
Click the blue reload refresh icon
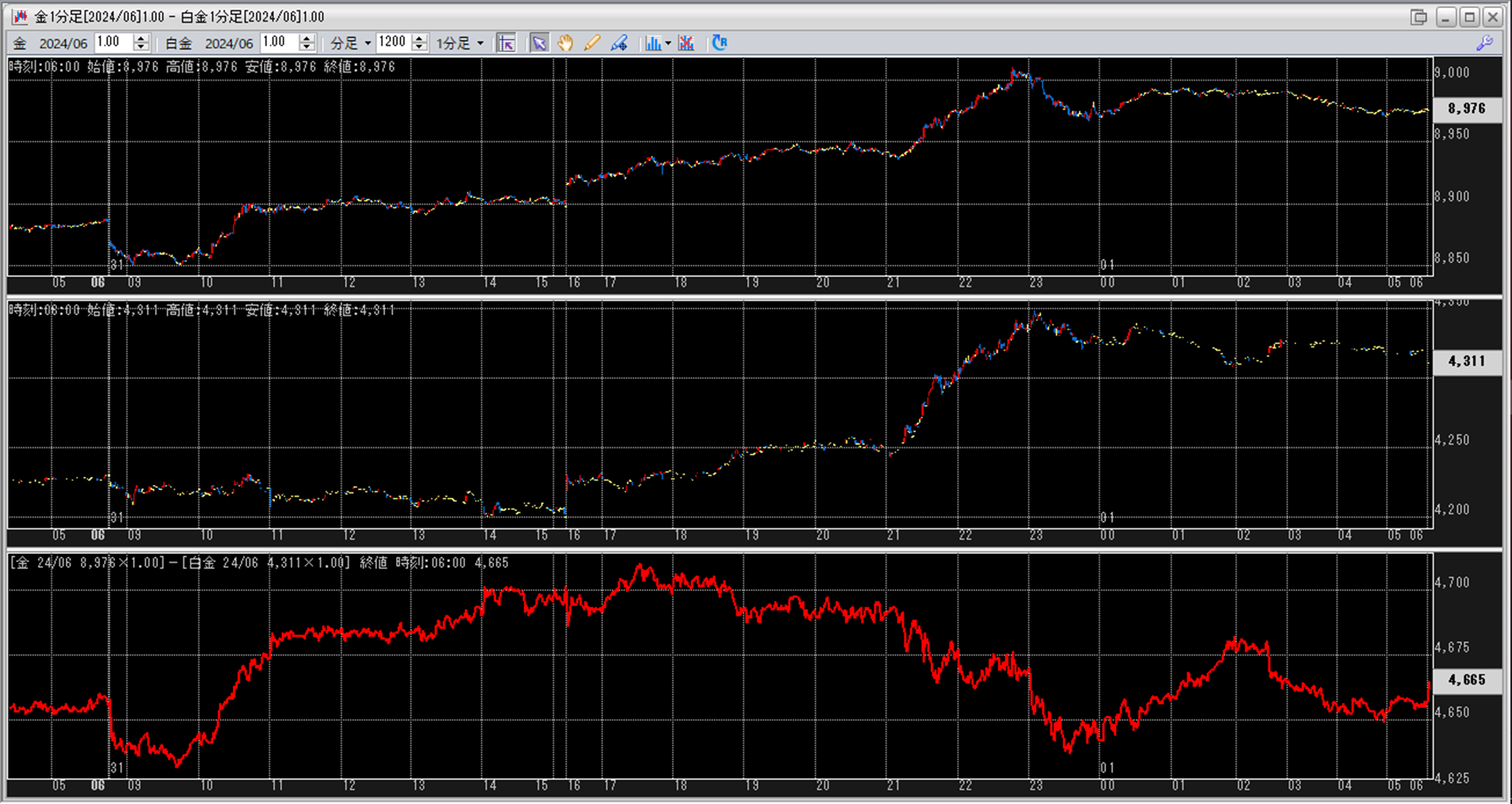[x=719, y=43]
